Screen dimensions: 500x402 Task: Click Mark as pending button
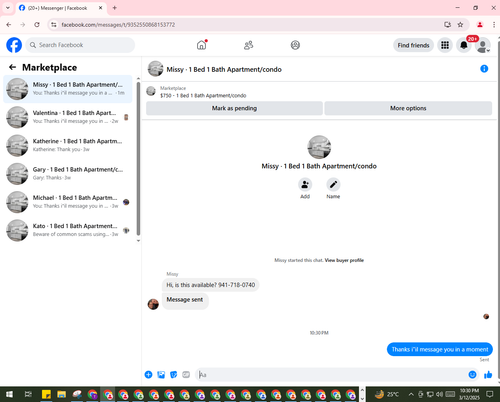[234, 108]
